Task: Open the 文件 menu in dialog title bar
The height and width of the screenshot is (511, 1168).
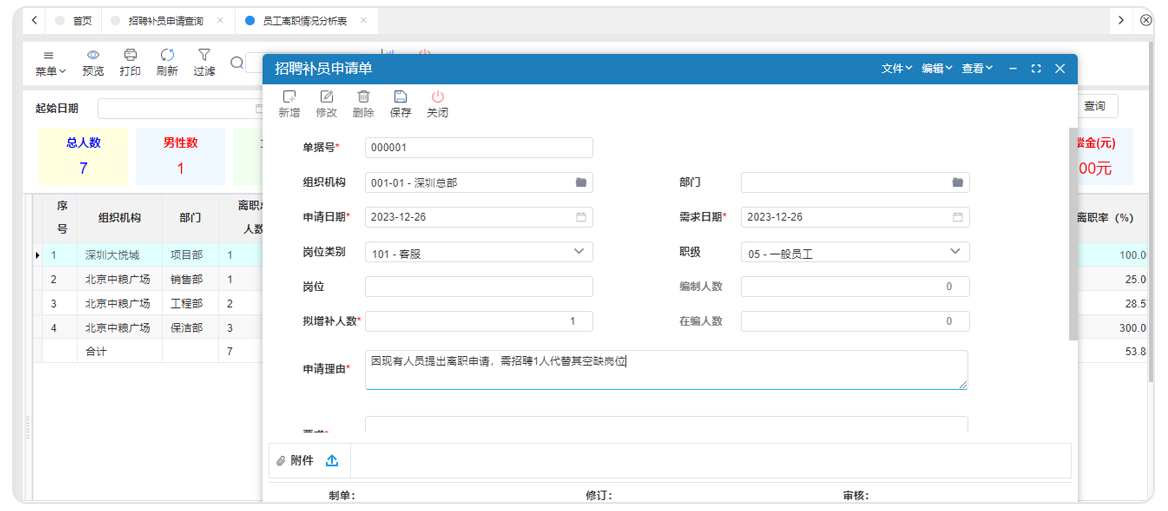Action: tap(896, 69)
